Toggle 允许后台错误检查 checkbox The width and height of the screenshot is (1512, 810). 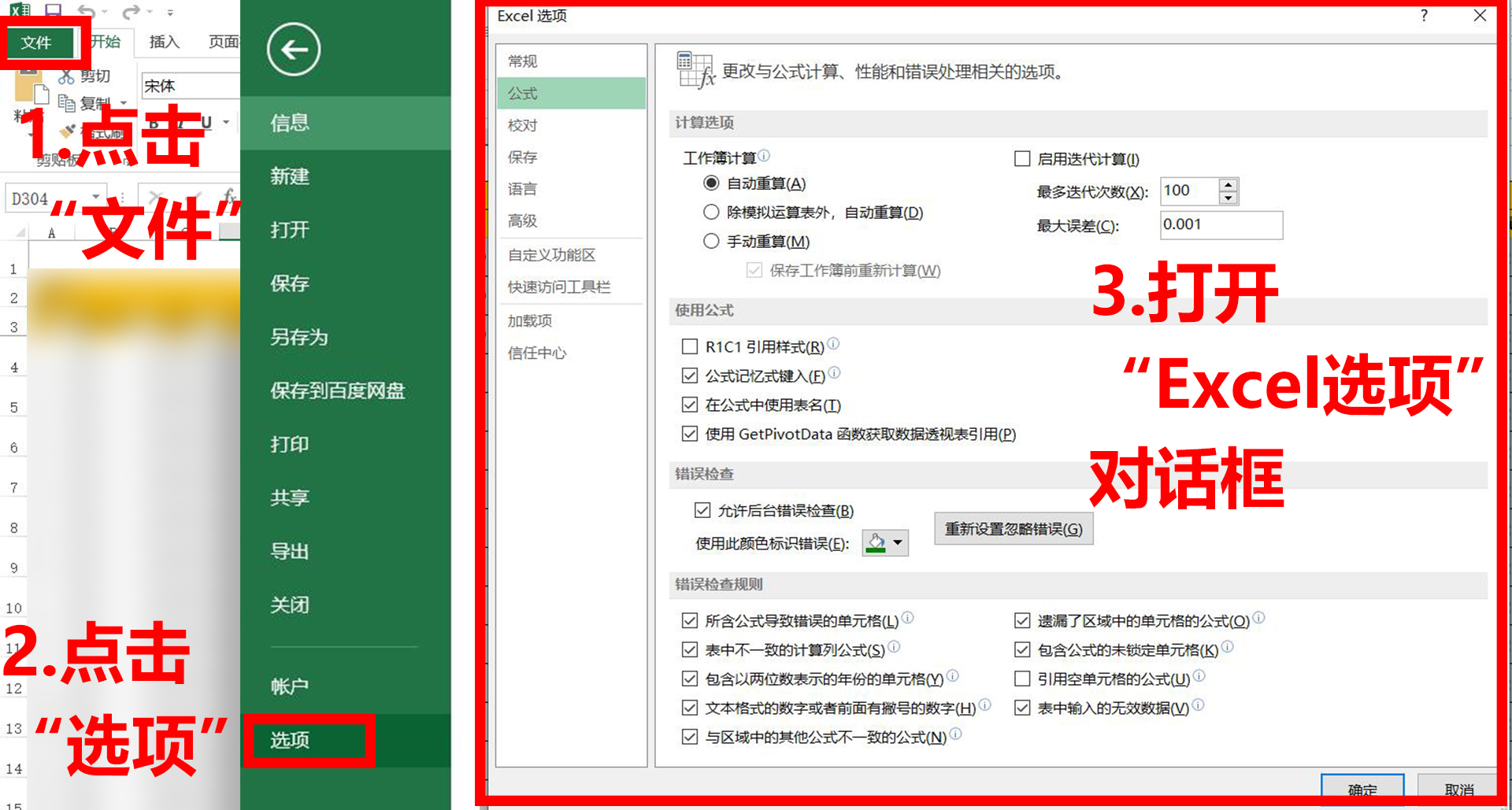pos(702,510)
